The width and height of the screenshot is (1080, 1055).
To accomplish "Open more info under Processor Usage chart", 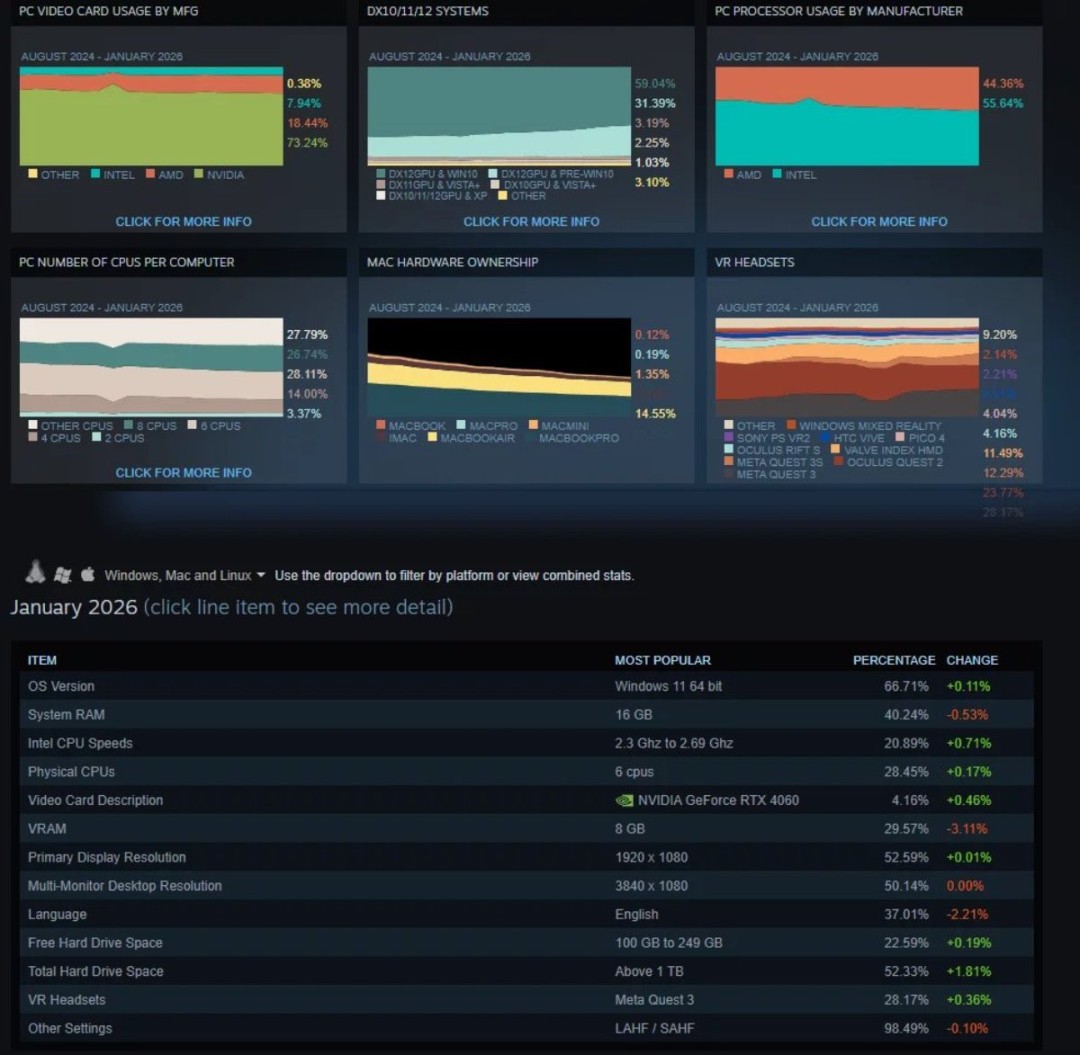I will coord(878,221).
